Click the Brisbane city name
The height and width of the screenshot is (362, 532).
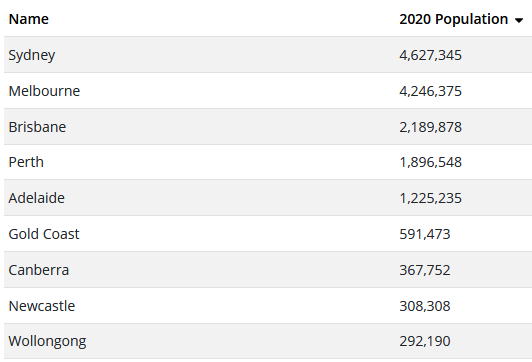click(x=37, y=127)
